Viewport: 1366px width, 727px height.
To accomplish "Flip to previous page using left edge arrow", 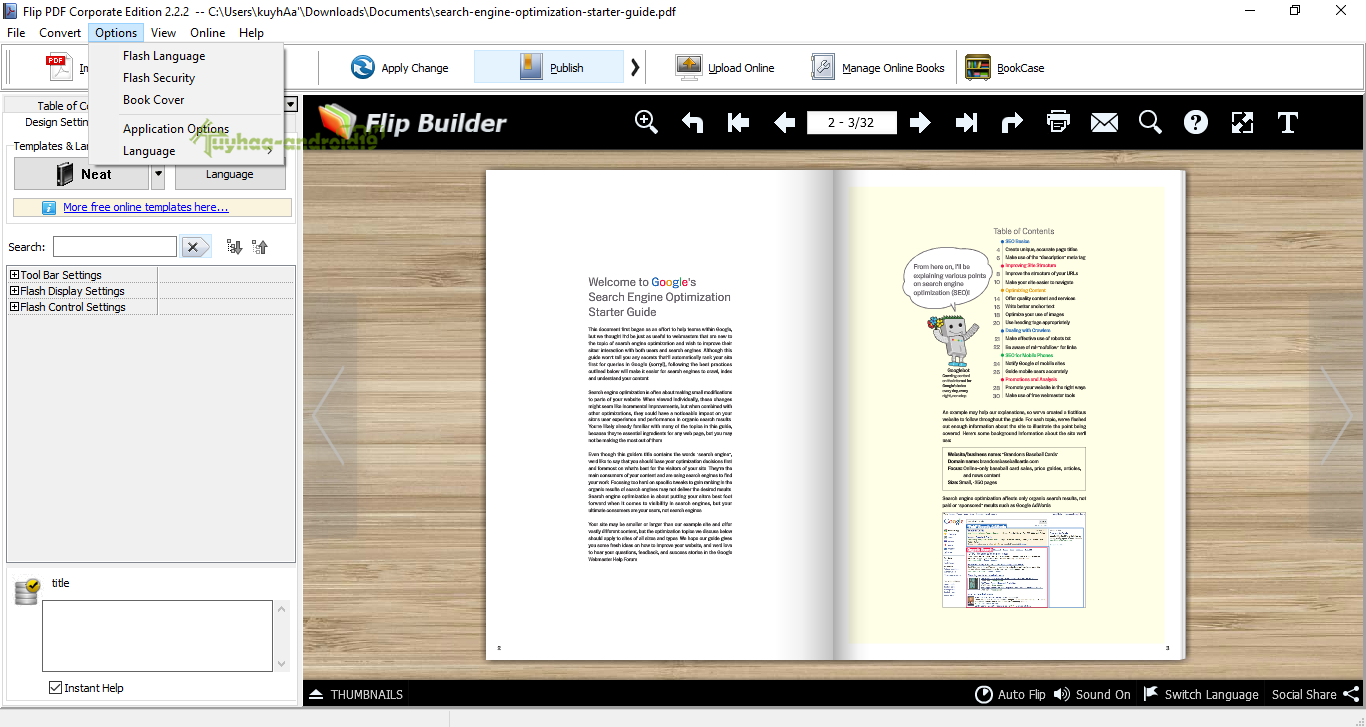I will 329,416.
